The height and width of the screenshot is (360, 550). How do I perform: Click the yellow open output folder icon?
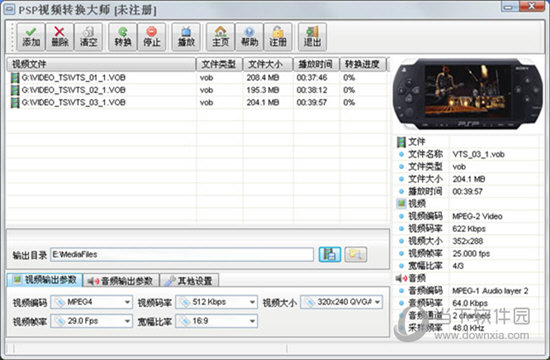tap(356, 254)
